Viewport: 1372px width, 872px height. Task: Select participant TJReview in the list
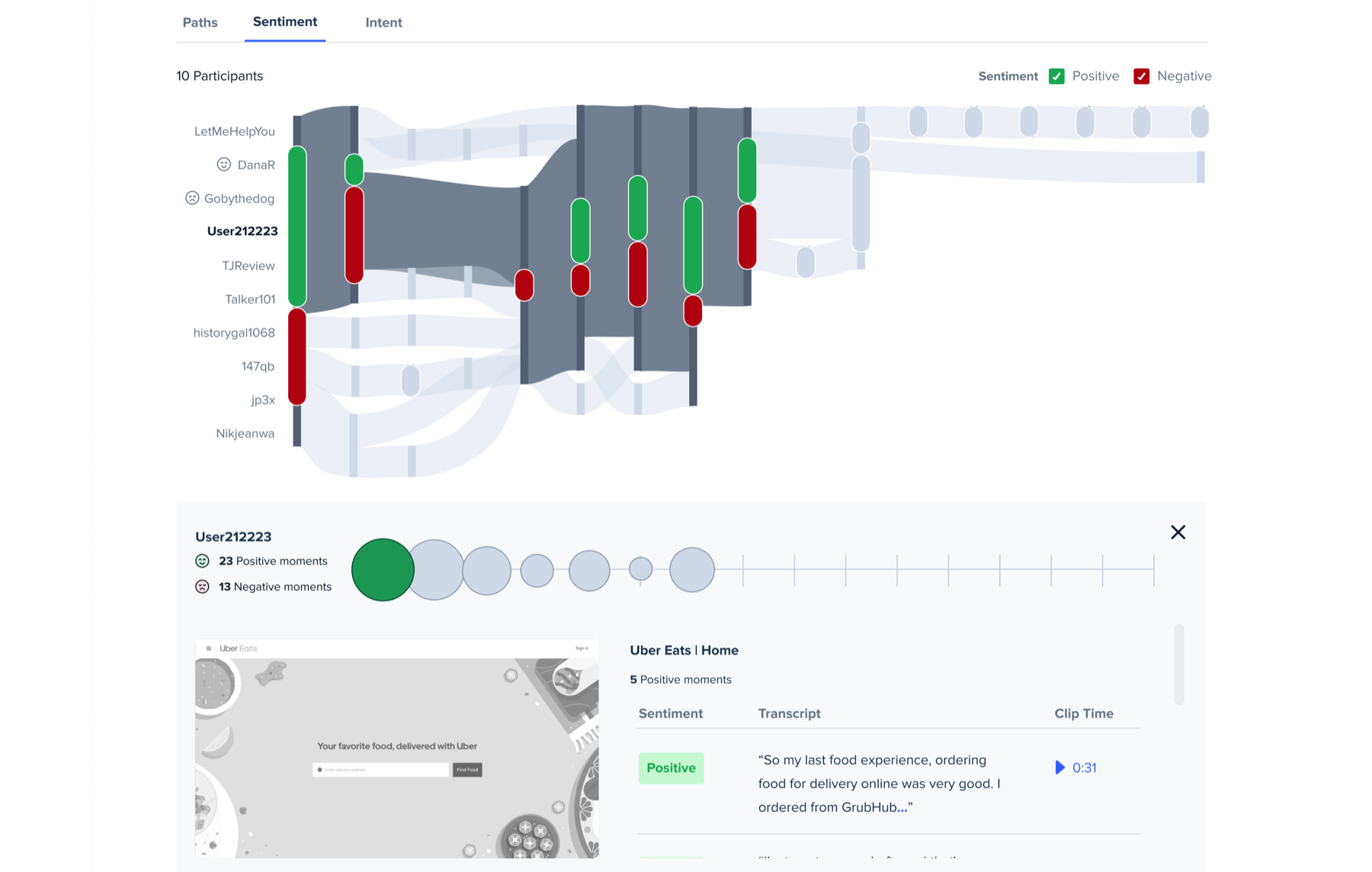[248, 266]
